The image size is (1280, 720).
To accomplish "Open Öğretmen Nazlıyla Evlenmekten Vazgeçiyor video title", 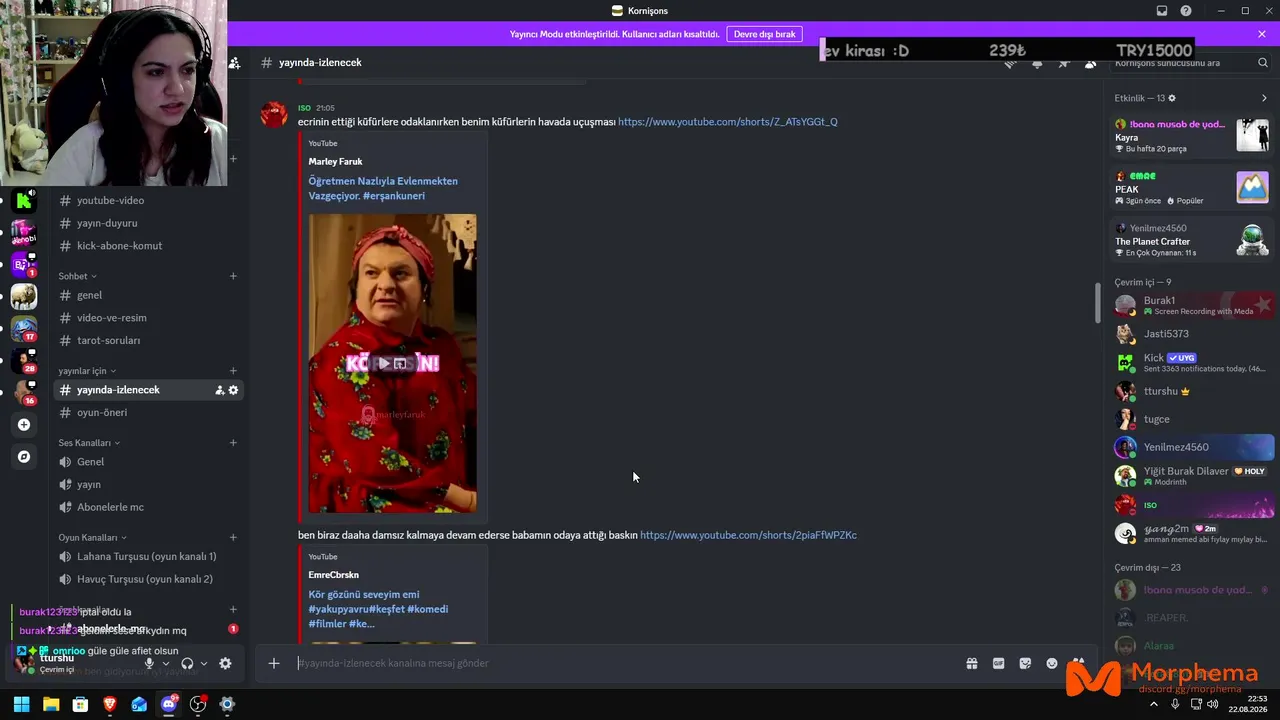I will [383, 188].
